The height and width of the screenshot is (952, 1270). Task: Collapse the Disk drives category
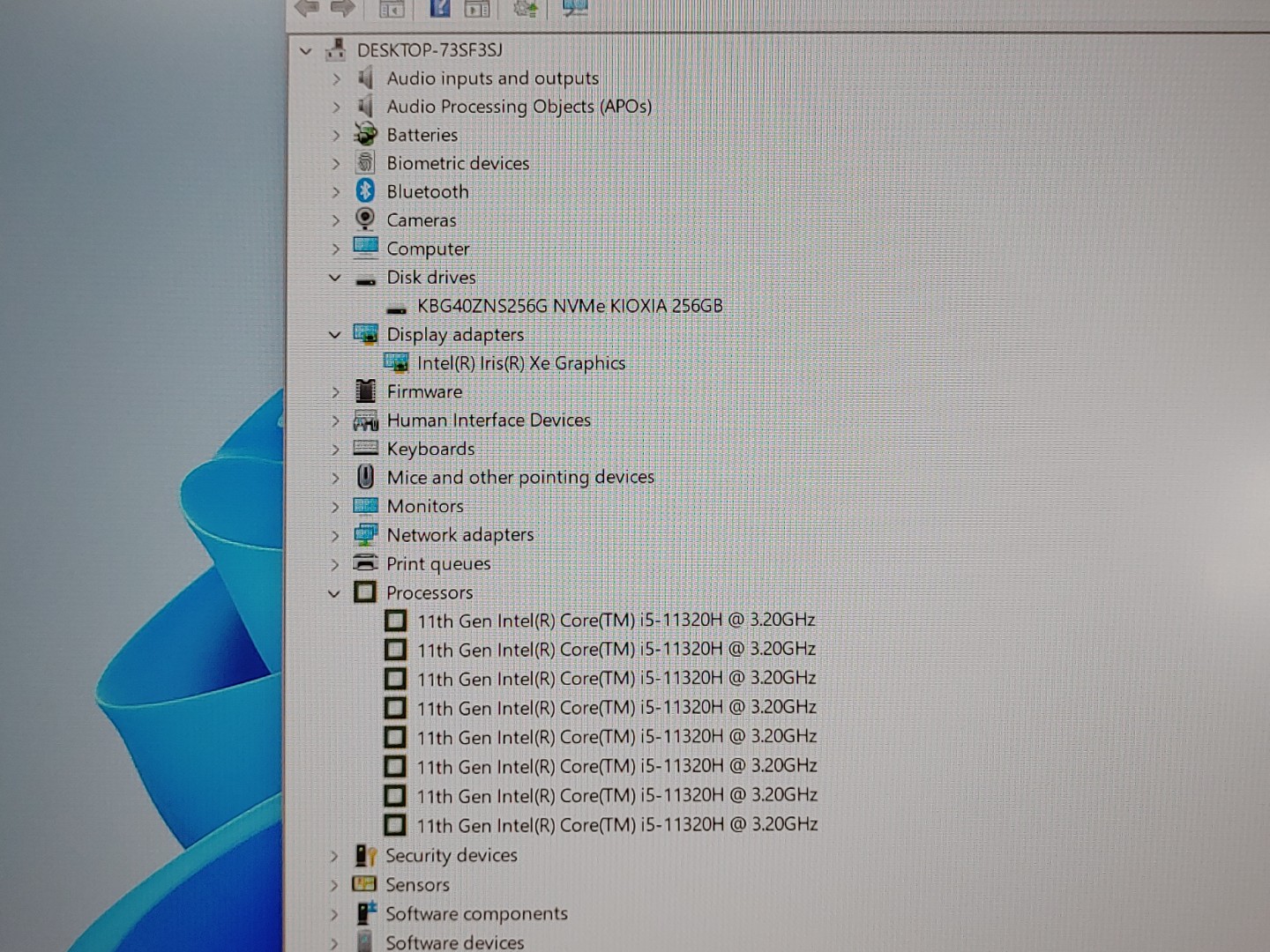pos(334,278)
